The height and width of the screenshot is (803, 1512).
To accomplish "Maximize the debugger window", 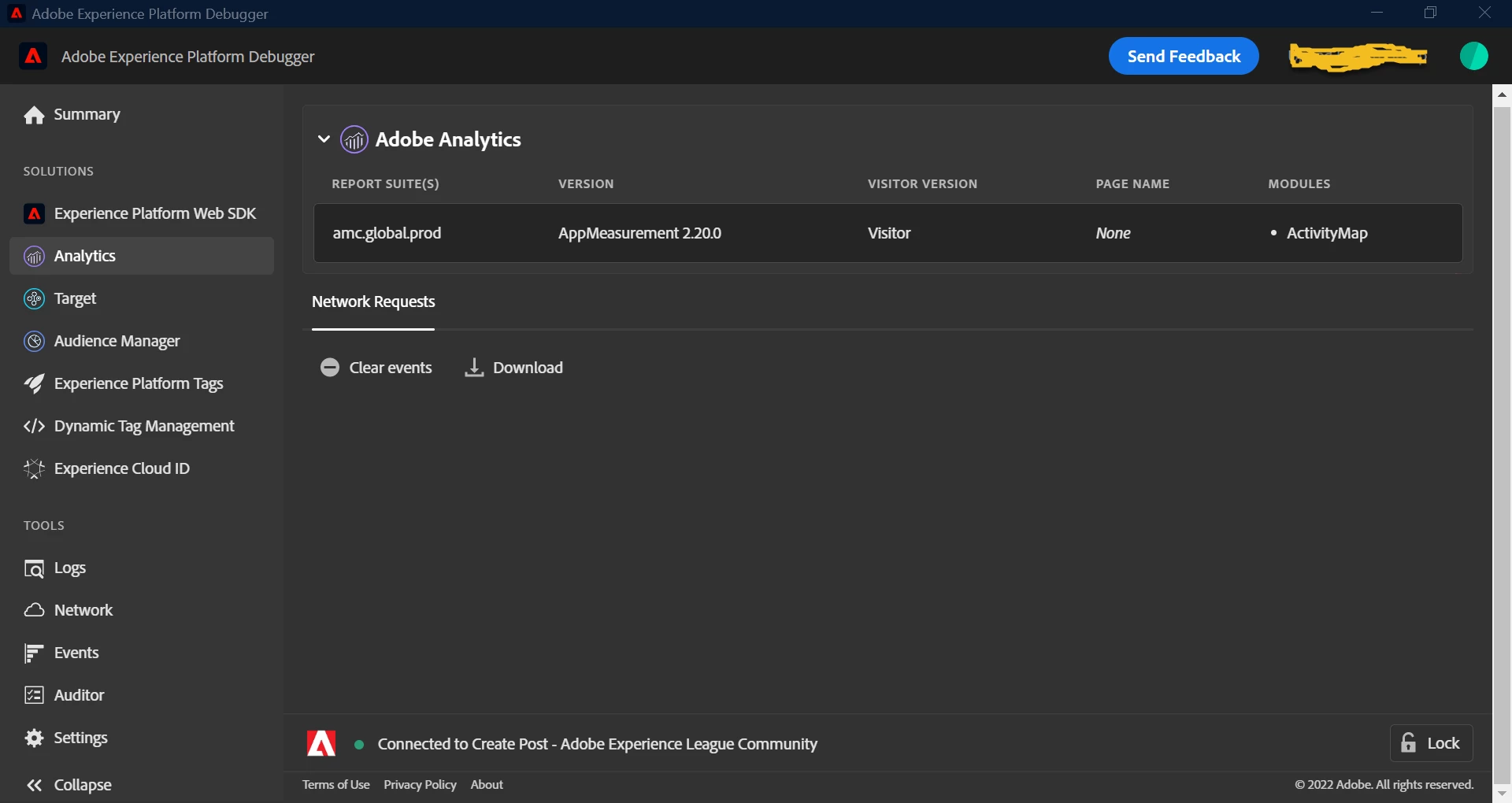I will click(1430, 13).
